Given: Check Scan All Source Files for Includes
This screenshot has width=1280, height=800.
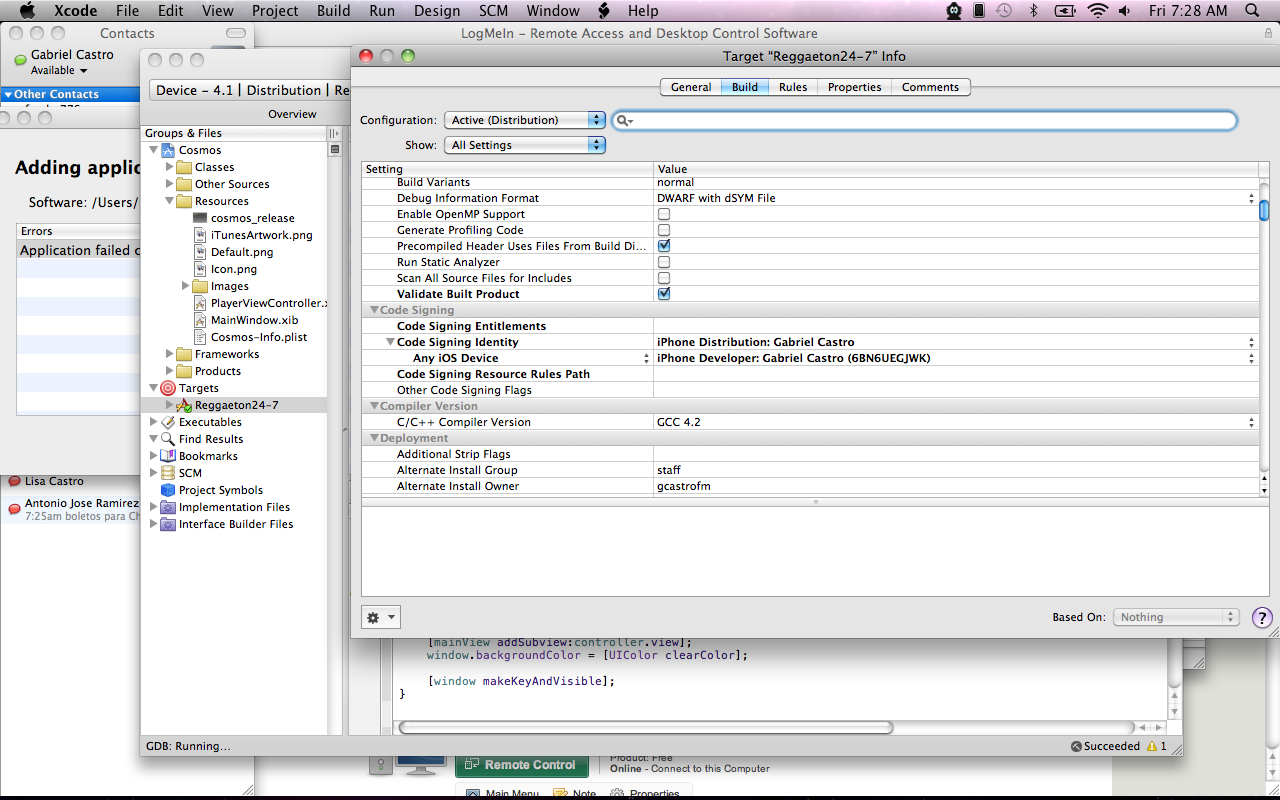Looking at the screenshot, I should (x=664, y=278).
